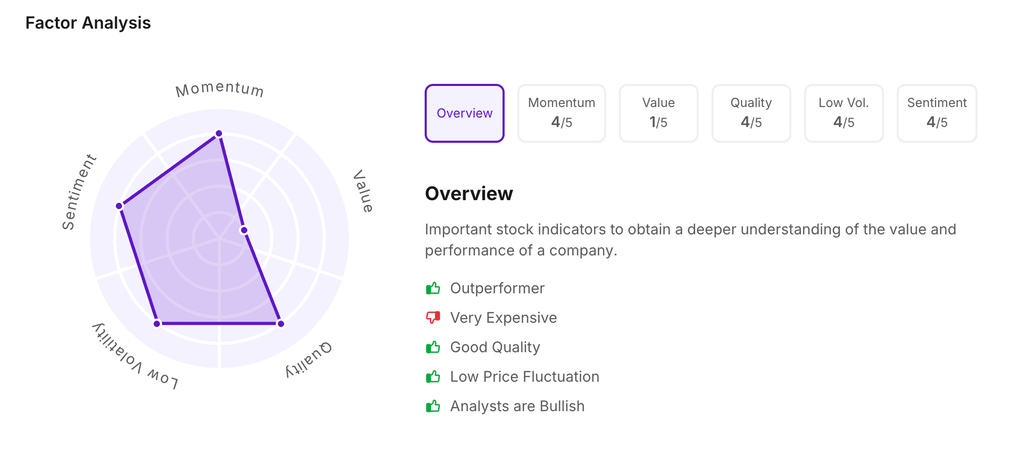Switch to the Momentum 4/5 tab
The height and width of the screenshot is (454, 1024).
pyautogui.click(x=561, y=113)
